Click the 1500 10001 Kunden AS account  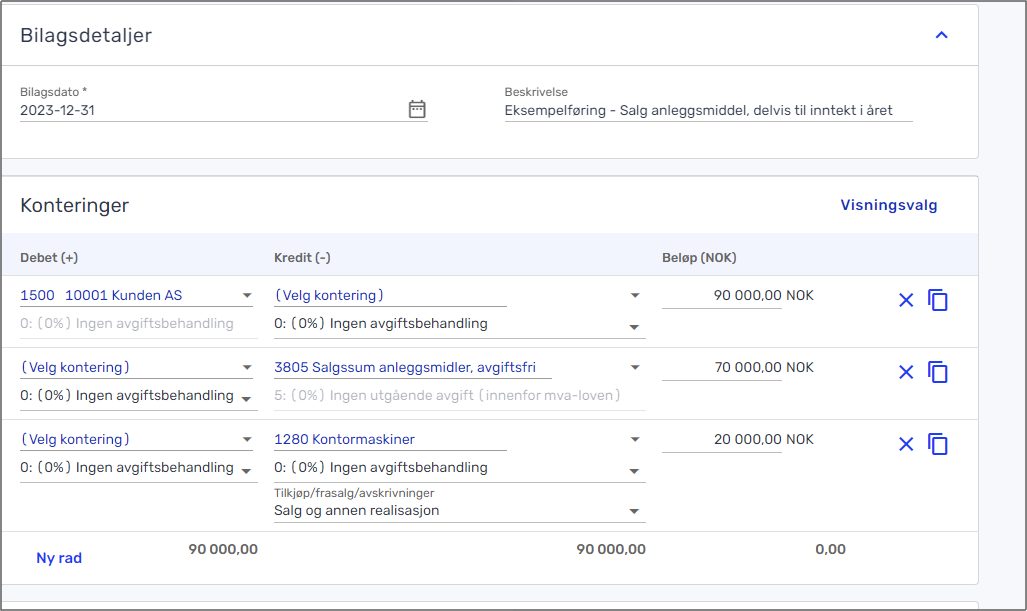point(101,295)
